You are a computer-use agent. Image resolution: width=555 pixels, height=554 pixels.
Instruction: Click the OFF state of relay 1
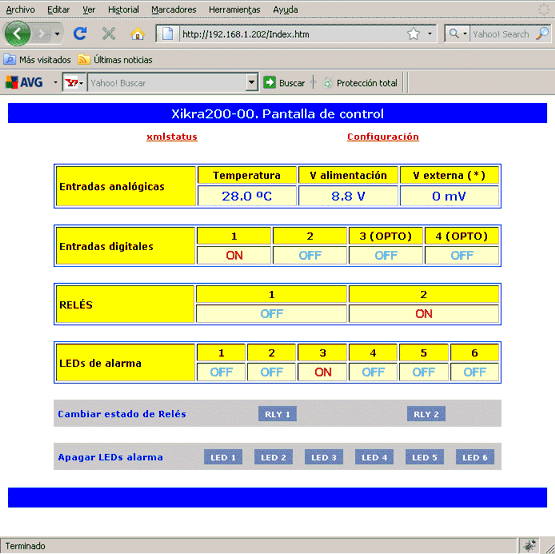pyautogui.click(x=271, y=313)
